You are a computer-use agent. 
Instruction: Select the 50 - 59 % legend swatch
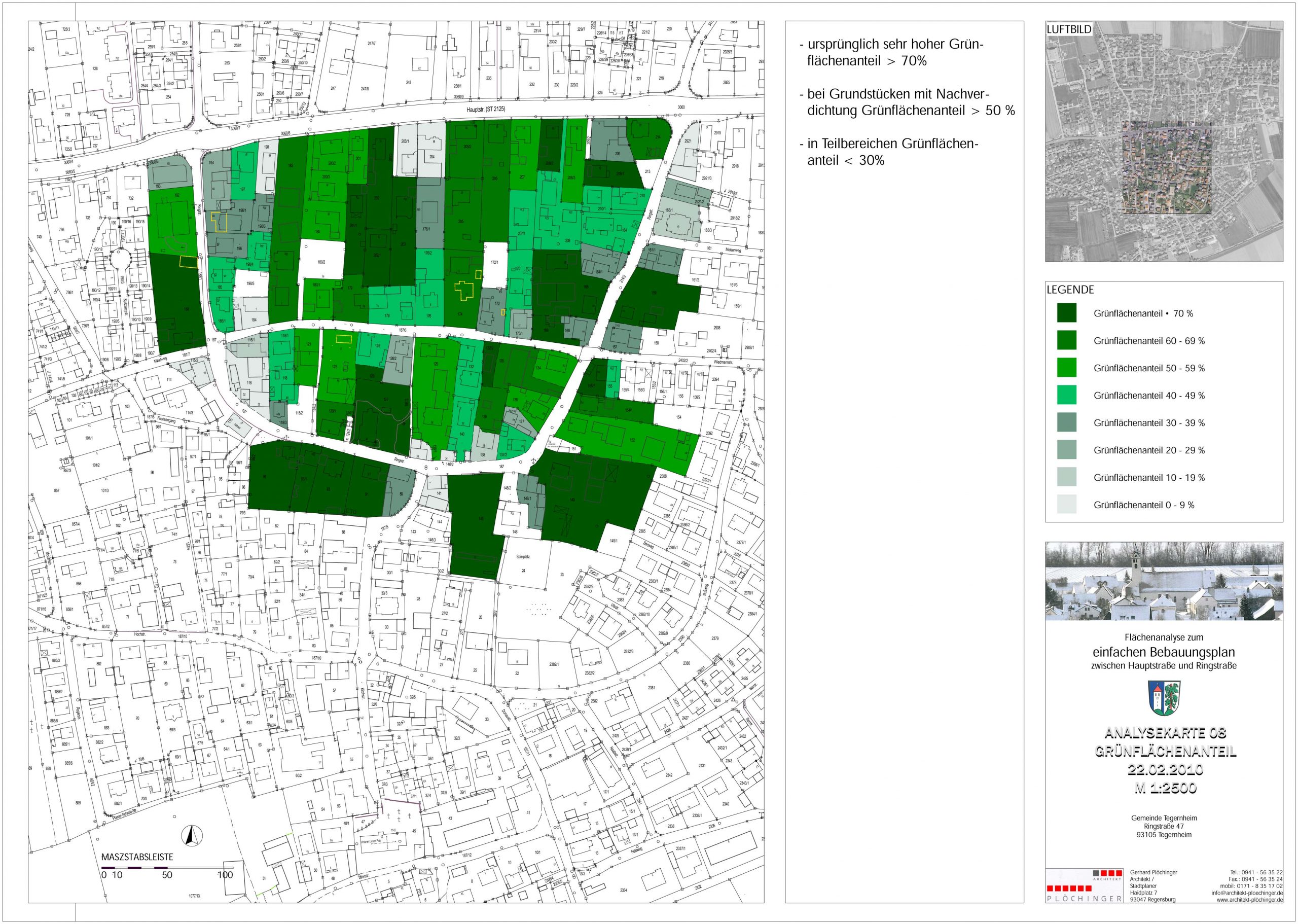[1066, 368]
